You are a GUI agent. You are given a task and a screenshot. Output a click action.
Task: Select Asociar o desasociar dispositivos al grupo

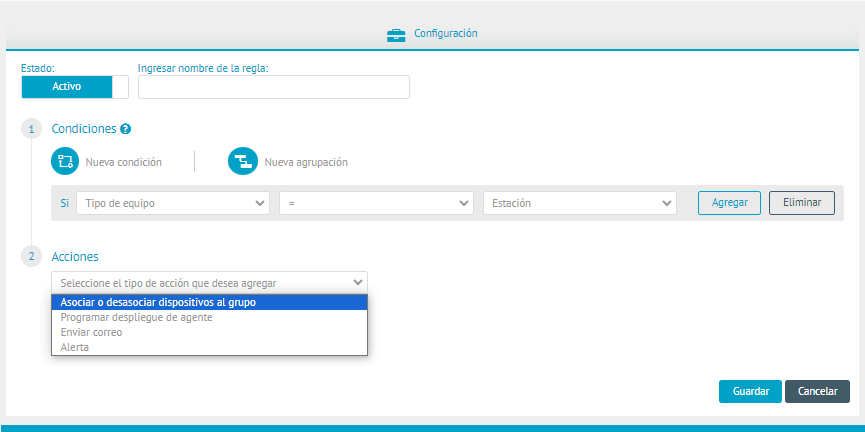pos(209,302)
